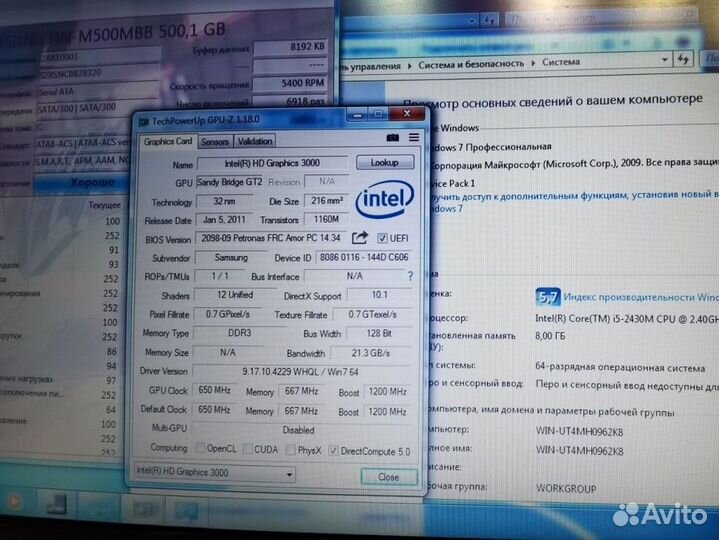Viewport: 719px width, 540px height.
Task: Click the Close button in GPU-Z
Action: pos(389,477)
